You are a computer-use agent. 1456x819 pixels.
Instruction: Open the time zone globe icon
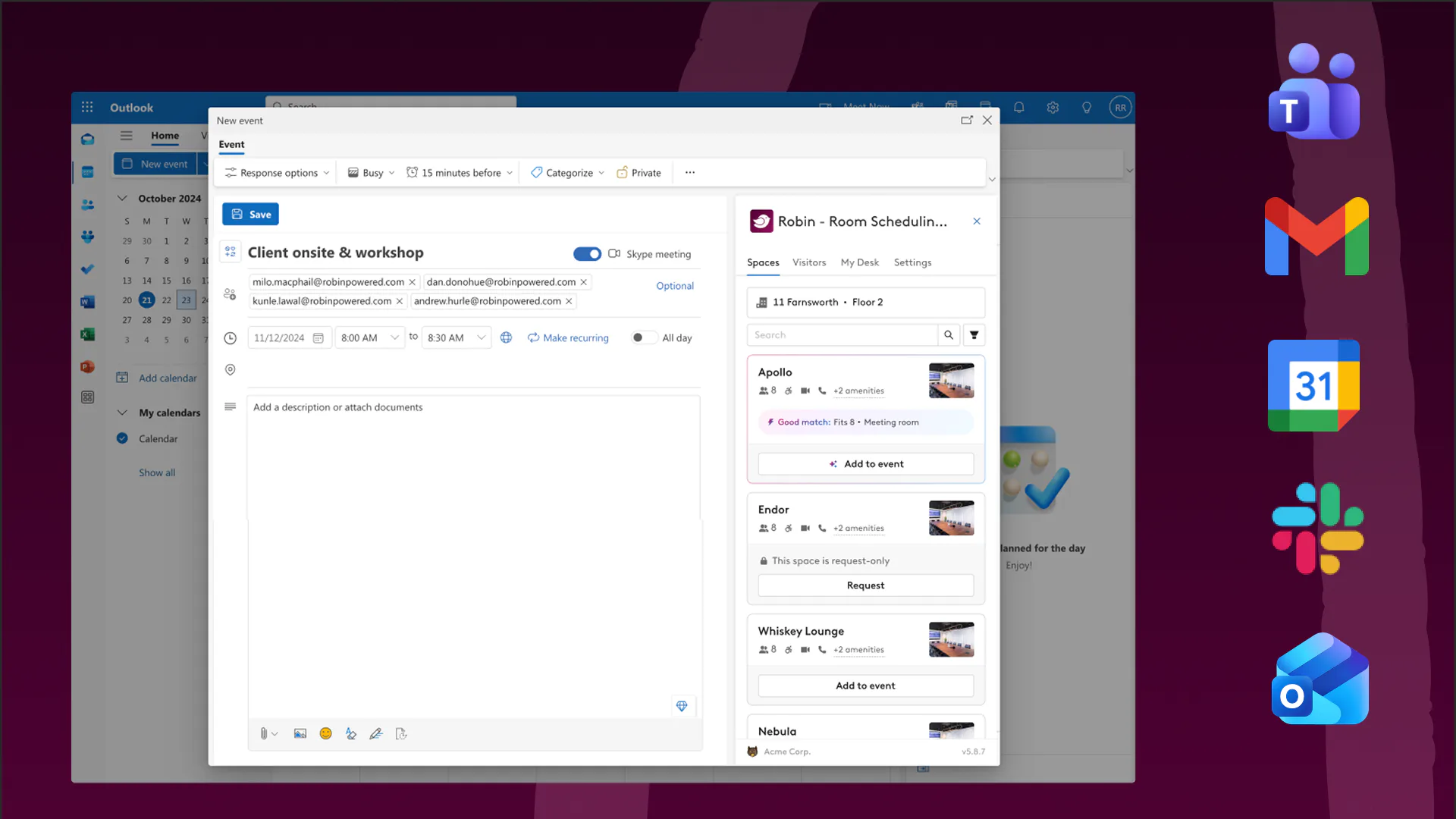pos(506,337)
